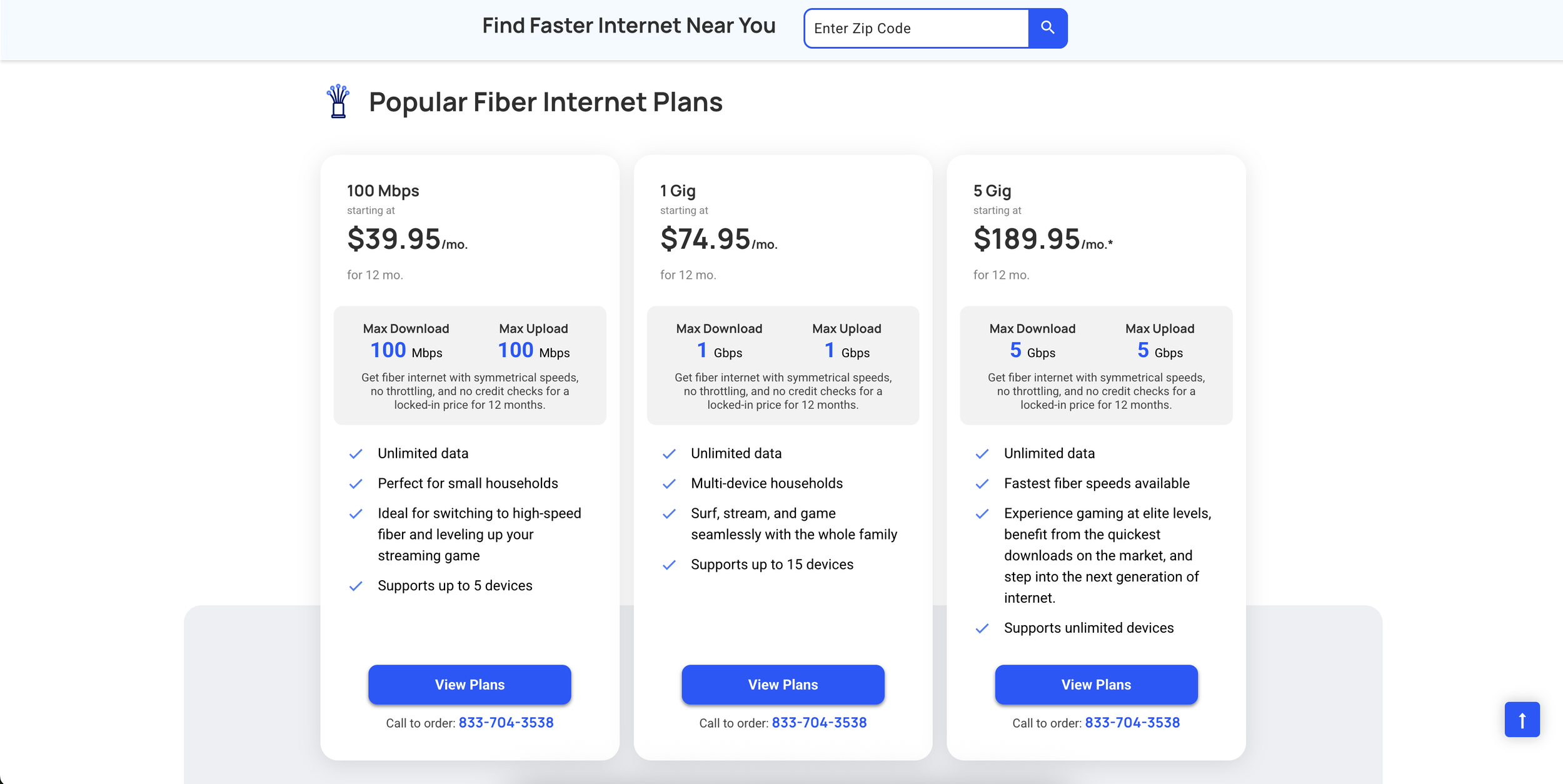Click the Popular Fiber Internet Plans heading
Image resolution: width=1563 pixels, height=784 pixels.
545,102
